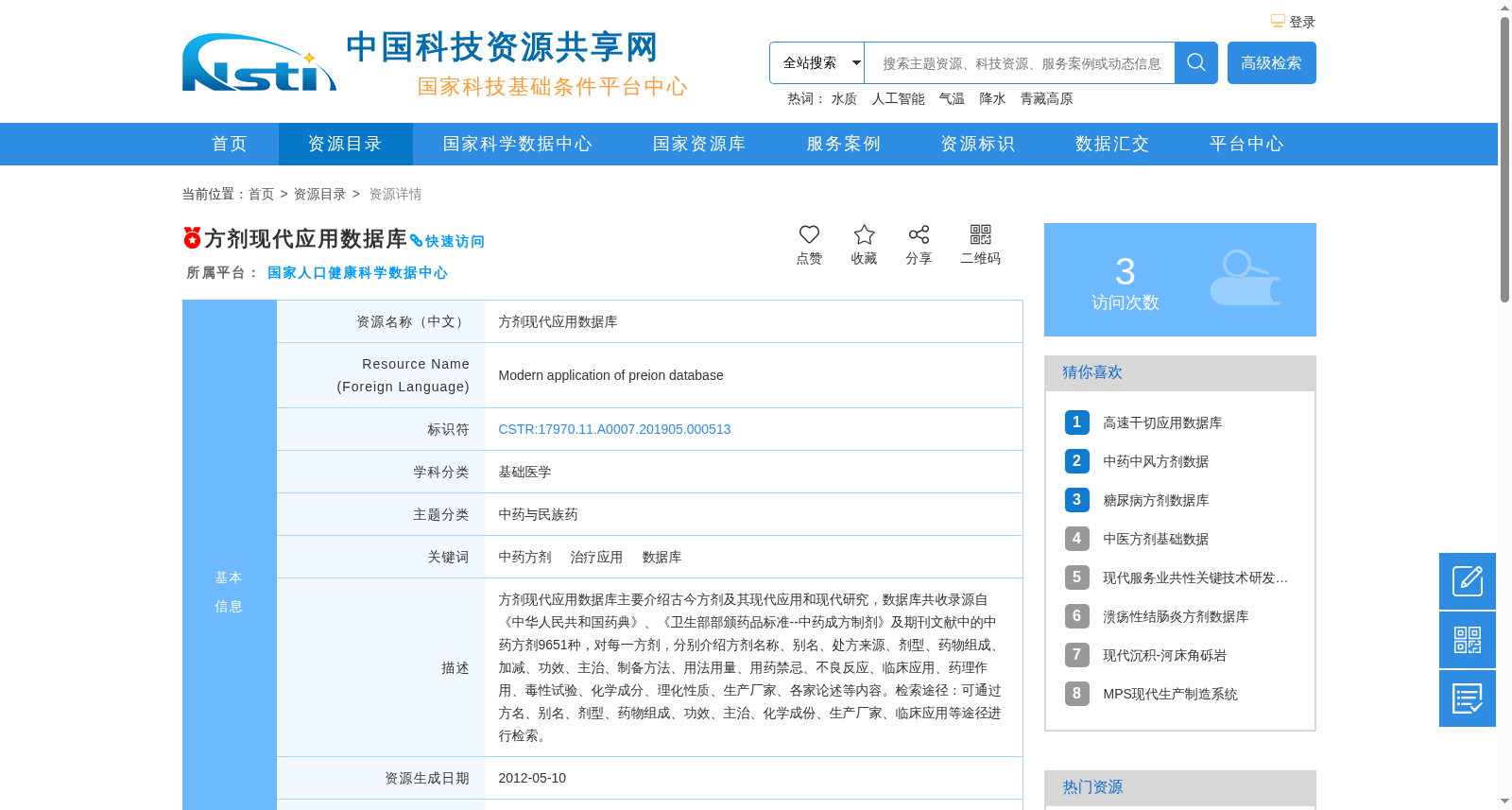Click the login monitor icon

[x=1278, y=22]
